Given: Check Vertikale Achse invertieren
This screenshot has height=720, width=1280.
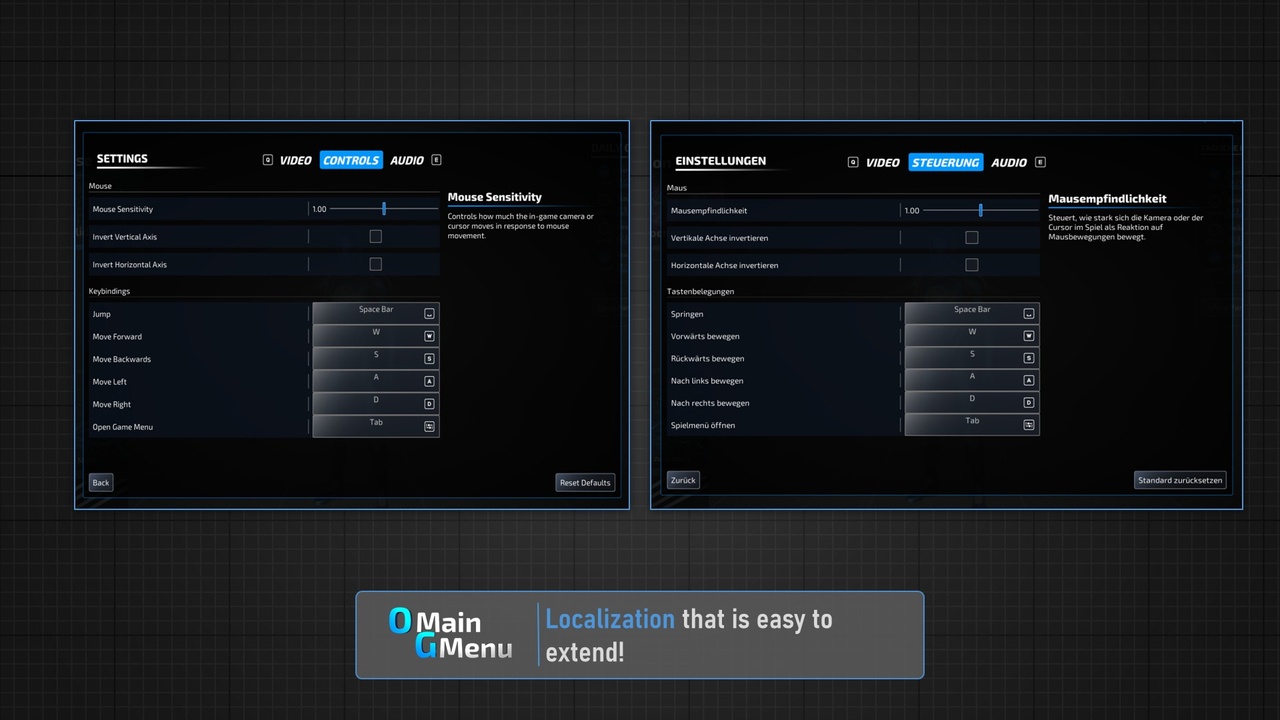Looking at the screenshot, I should pos(971,237).
